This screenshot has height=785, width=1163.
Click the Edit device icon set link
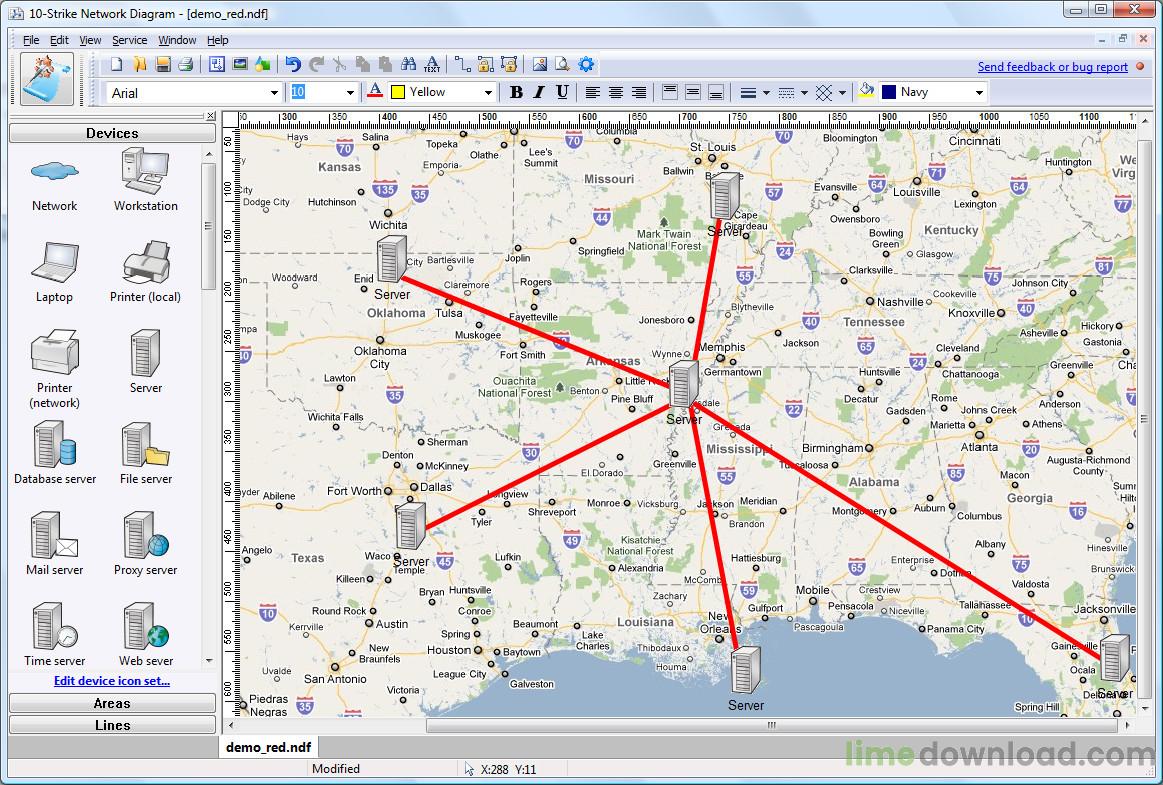(x=111, y=681)
